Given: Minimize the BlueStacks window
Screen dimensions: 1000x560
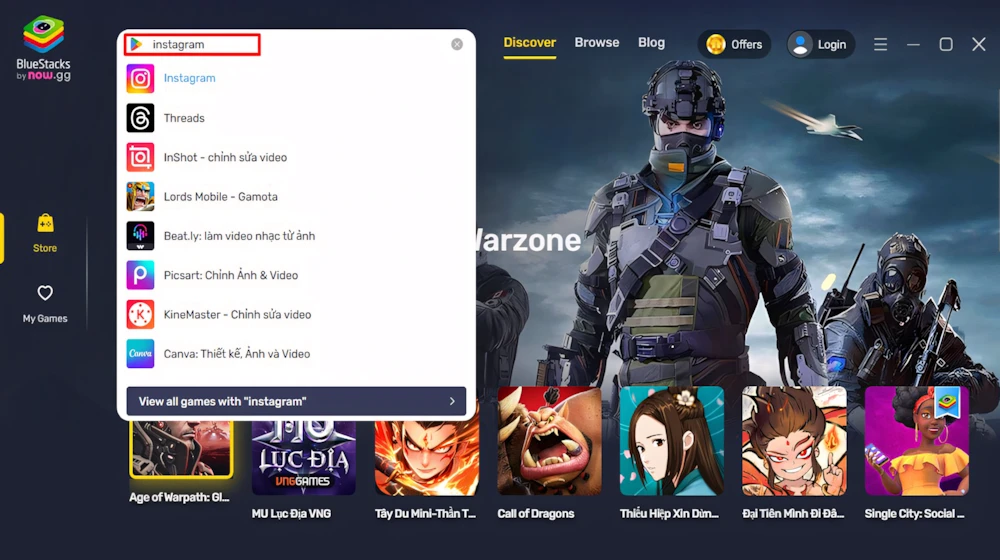Looking at the screenshot, I should click(913, 45).
